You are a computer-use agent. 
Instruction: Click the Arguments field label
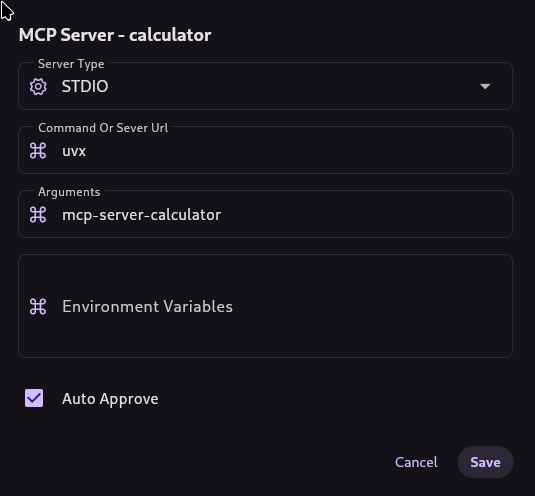pos(69,192)
